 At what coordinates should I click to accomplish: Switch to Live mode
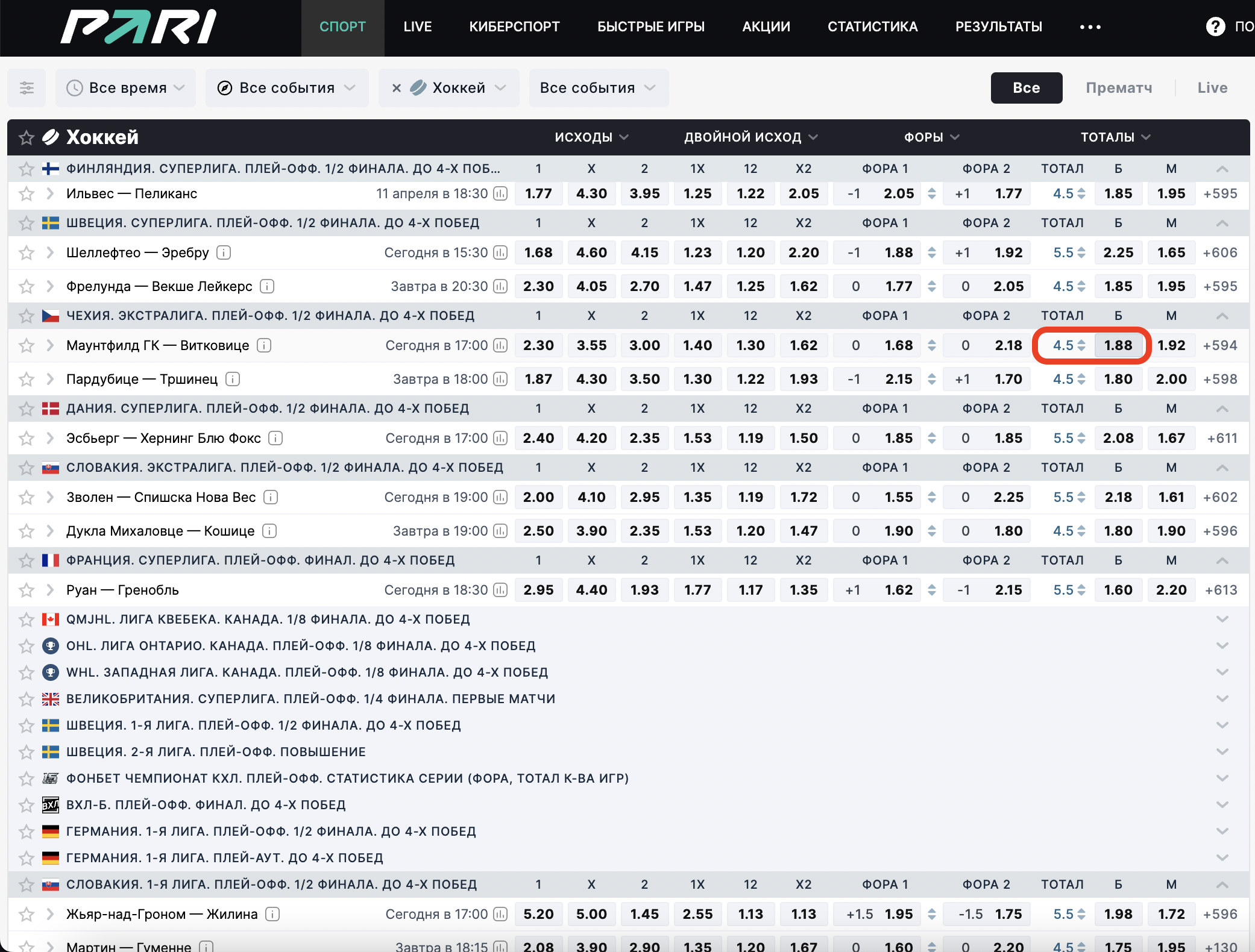[x=1212, y=88]
